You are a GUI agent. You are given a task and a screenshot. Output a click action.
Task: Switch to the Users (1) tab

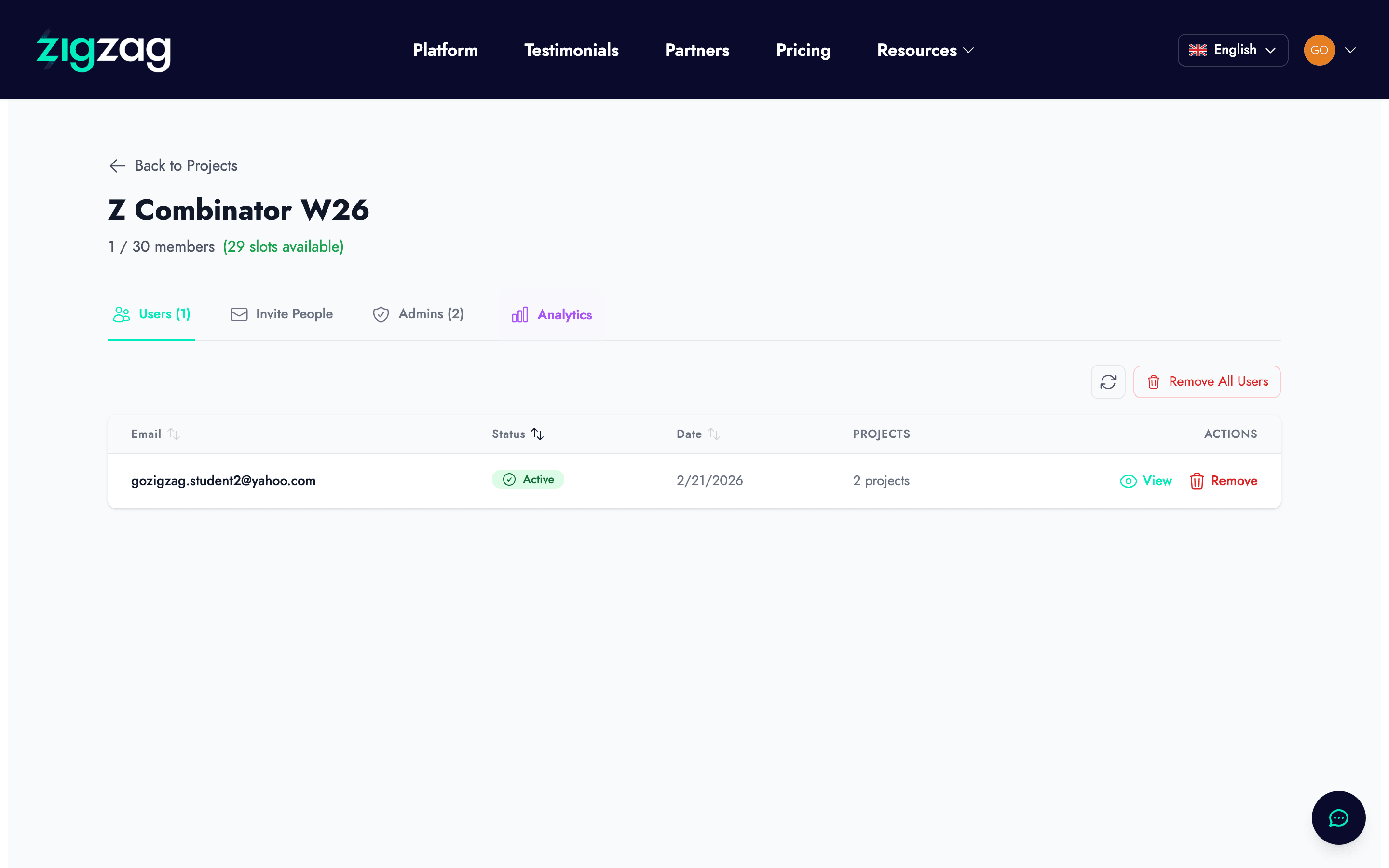click(151, 314)
